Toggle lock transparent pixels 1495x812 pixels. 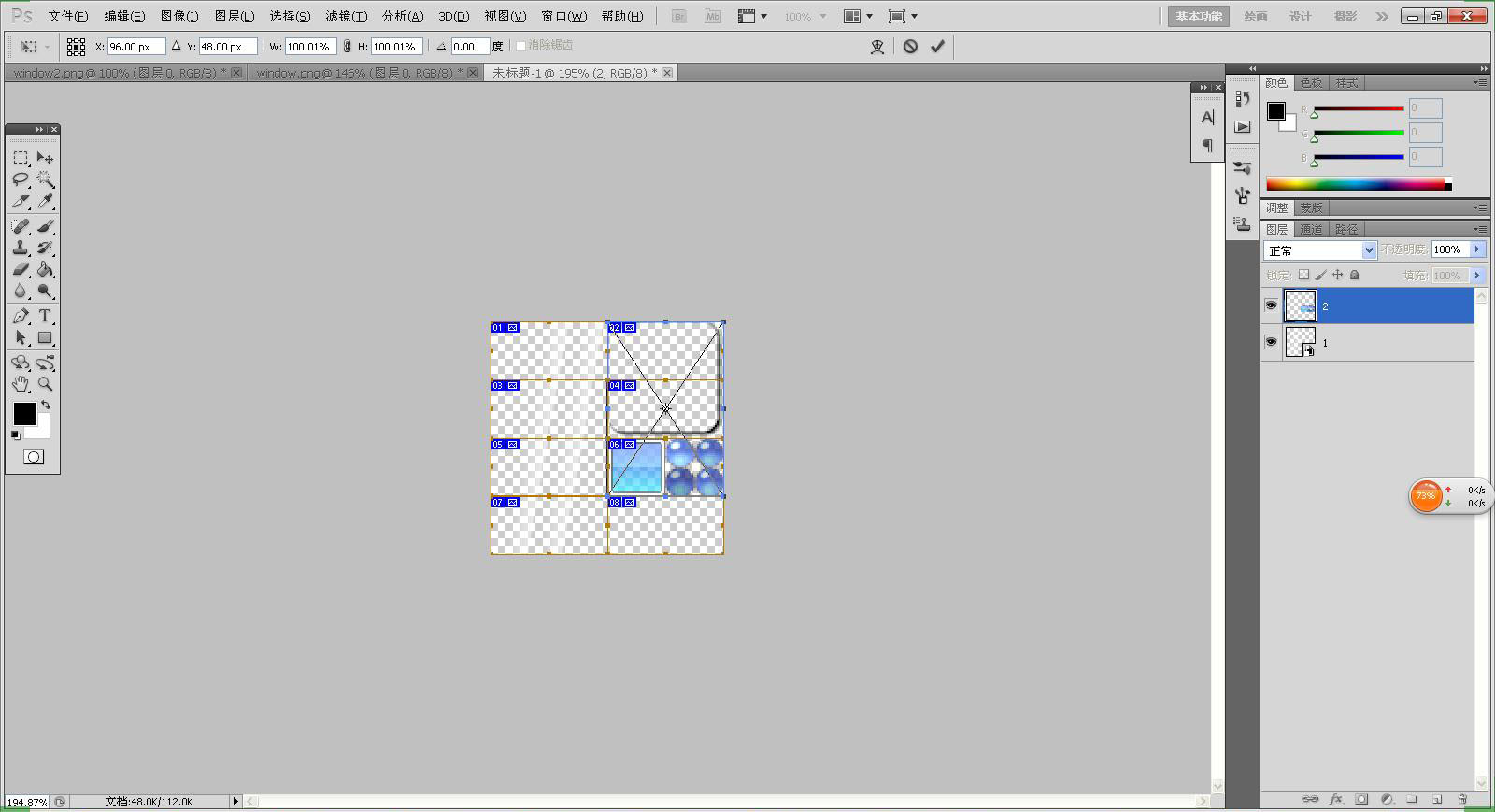tap(1304, 275)
